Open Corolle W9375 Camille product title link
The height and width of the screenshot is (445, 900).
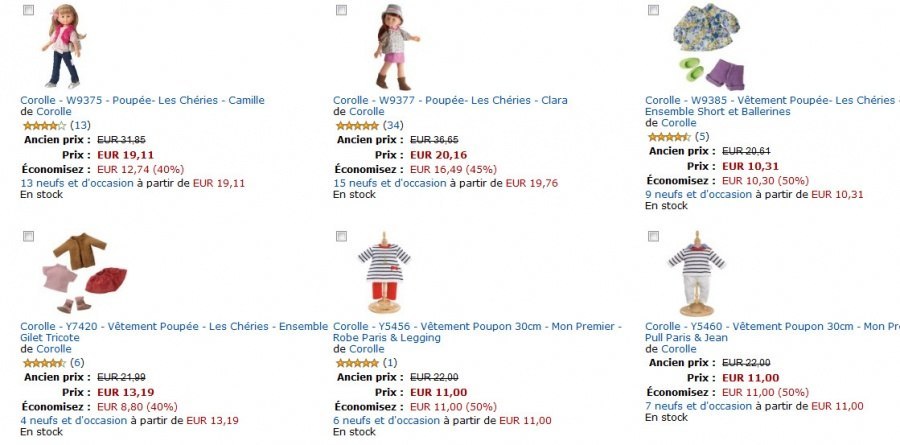tap(142, 100)
